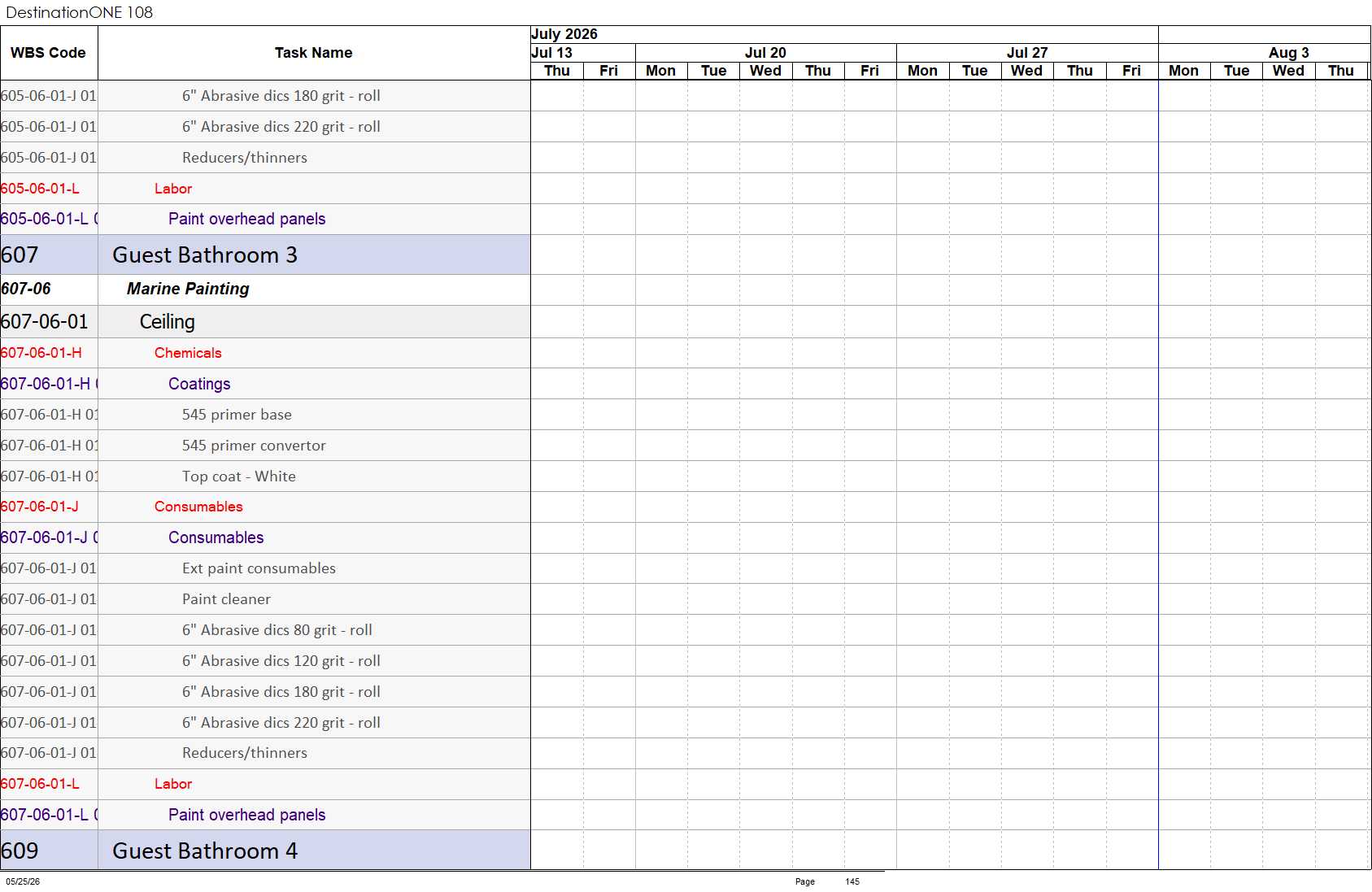
Task: Click the page number 145 in footer
Action: 852,881
